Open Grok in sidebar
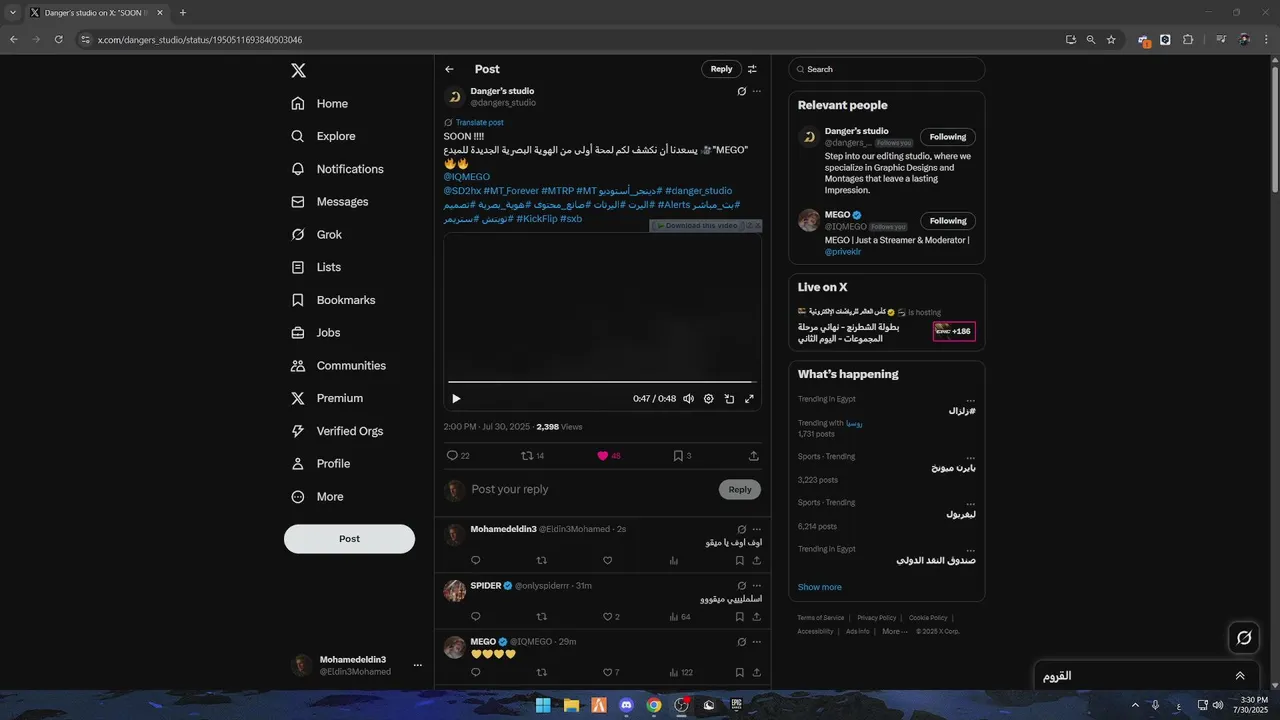The width and height of the screenshot is (1280, 720). 316,234
